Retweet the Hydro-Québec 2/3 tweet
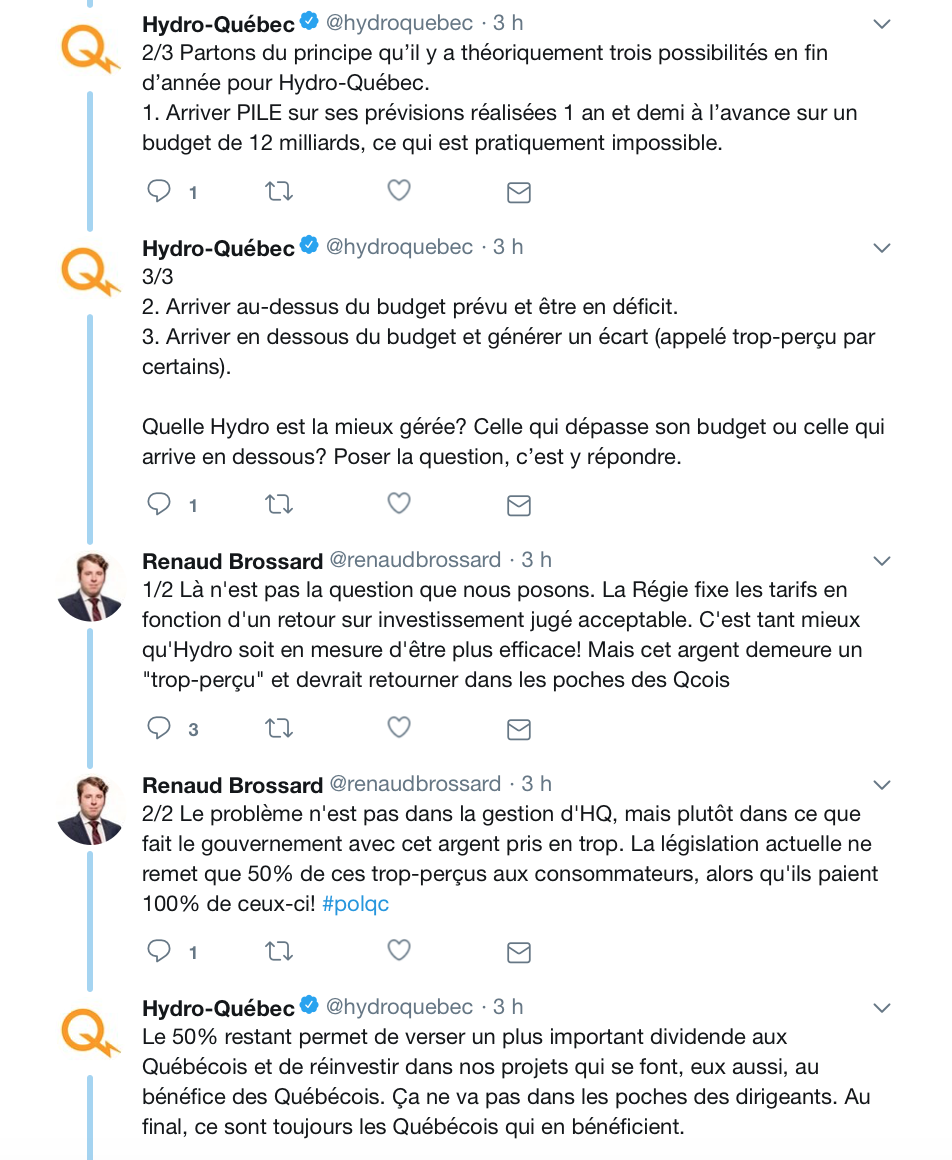Image resolution: width=952 pixels, height=1160 pixels. coord(279,191)
